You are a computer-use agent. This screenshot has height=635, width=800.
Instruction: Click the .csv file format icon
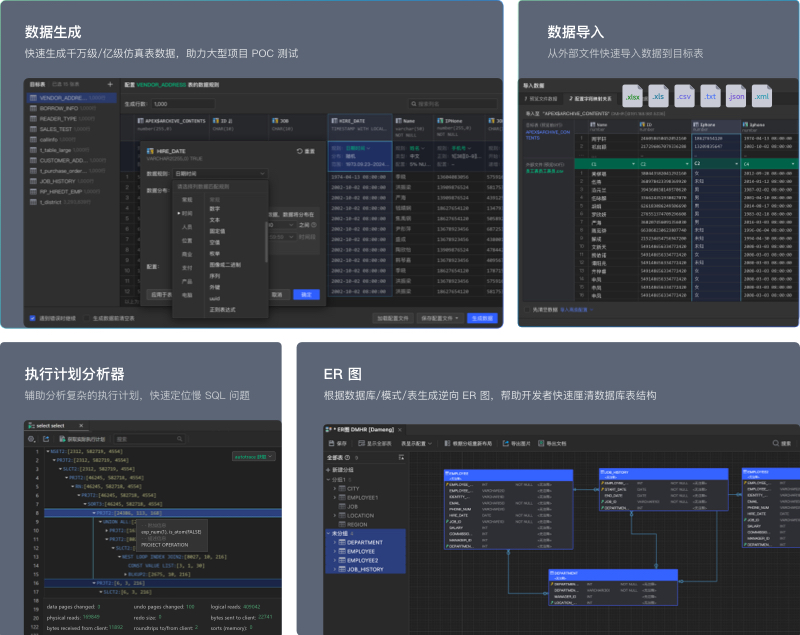tap(684, 96)
